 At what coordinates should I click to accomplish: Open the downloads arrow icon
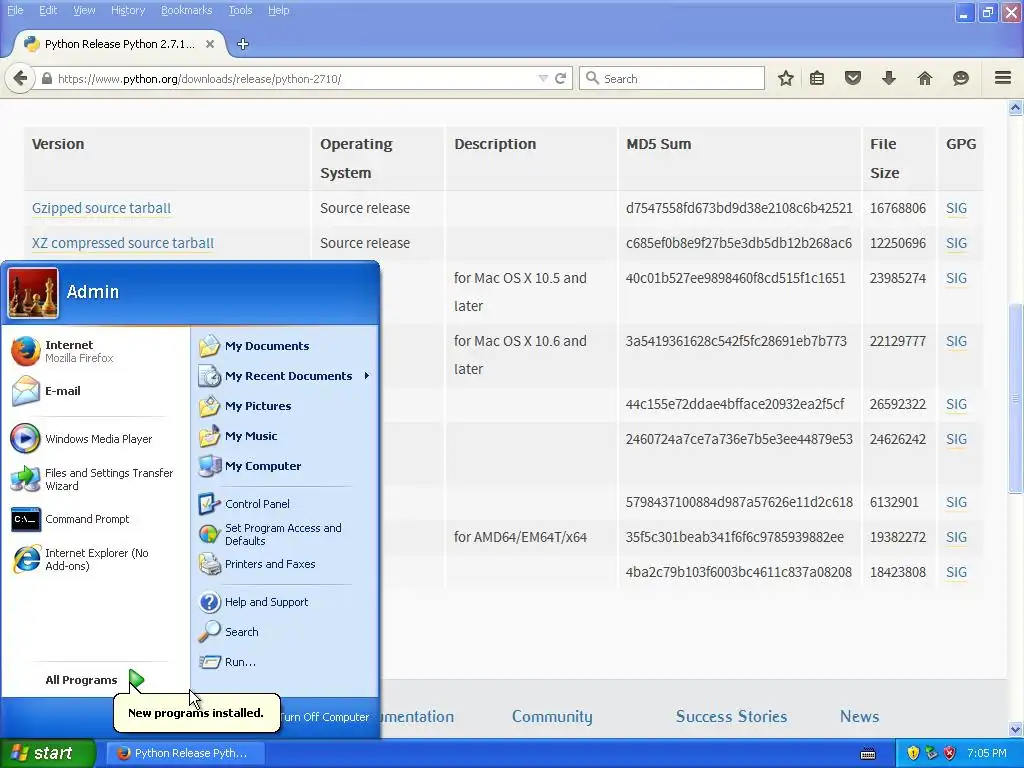(x=889, y=78)
